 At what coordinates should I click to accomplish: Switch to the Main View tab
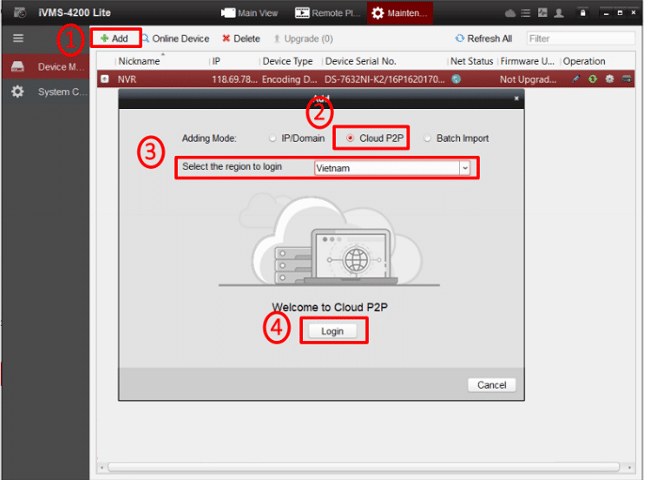[250, 13]
